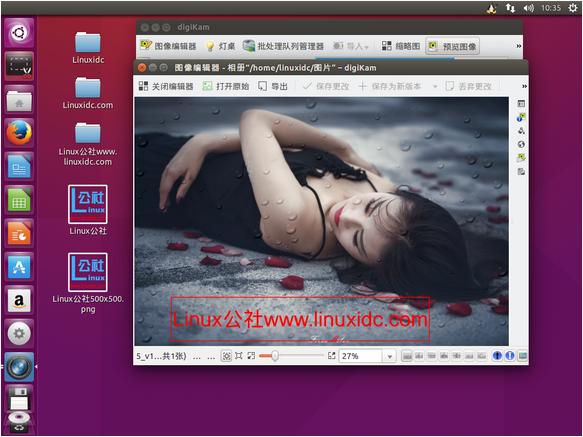Click 保存为新版本 in the editor toolbar
Screen dimensions: 583x437
pyautogui.click(x=389, y=86)
